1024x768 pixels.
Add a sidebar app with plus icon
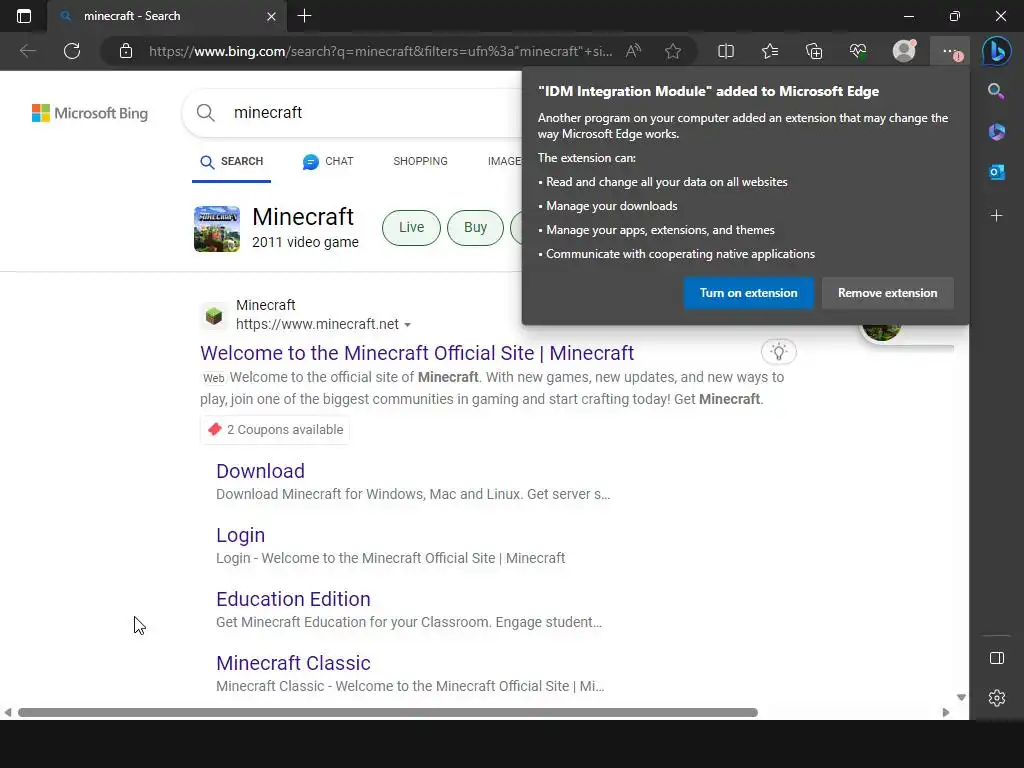997,216
